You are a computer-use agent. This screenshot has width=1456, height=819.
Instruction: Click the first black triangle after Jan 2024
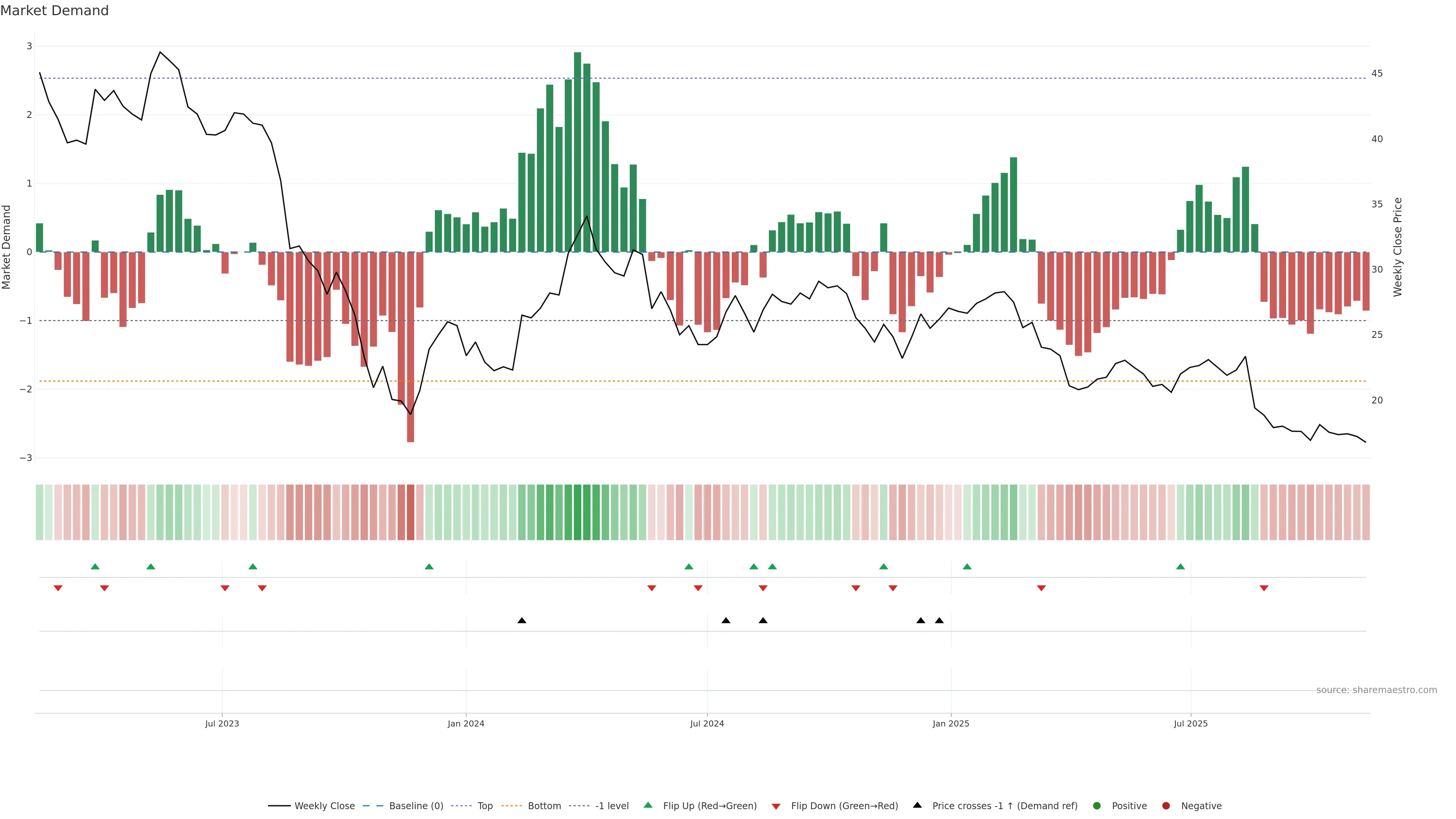(x=522, y=621)
